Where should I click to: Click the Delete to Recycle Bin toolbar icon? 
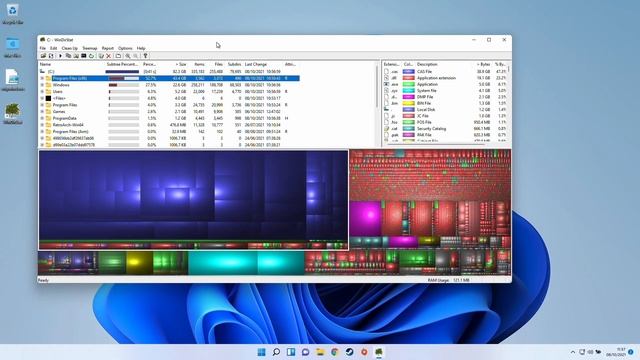tap(101, 56)
